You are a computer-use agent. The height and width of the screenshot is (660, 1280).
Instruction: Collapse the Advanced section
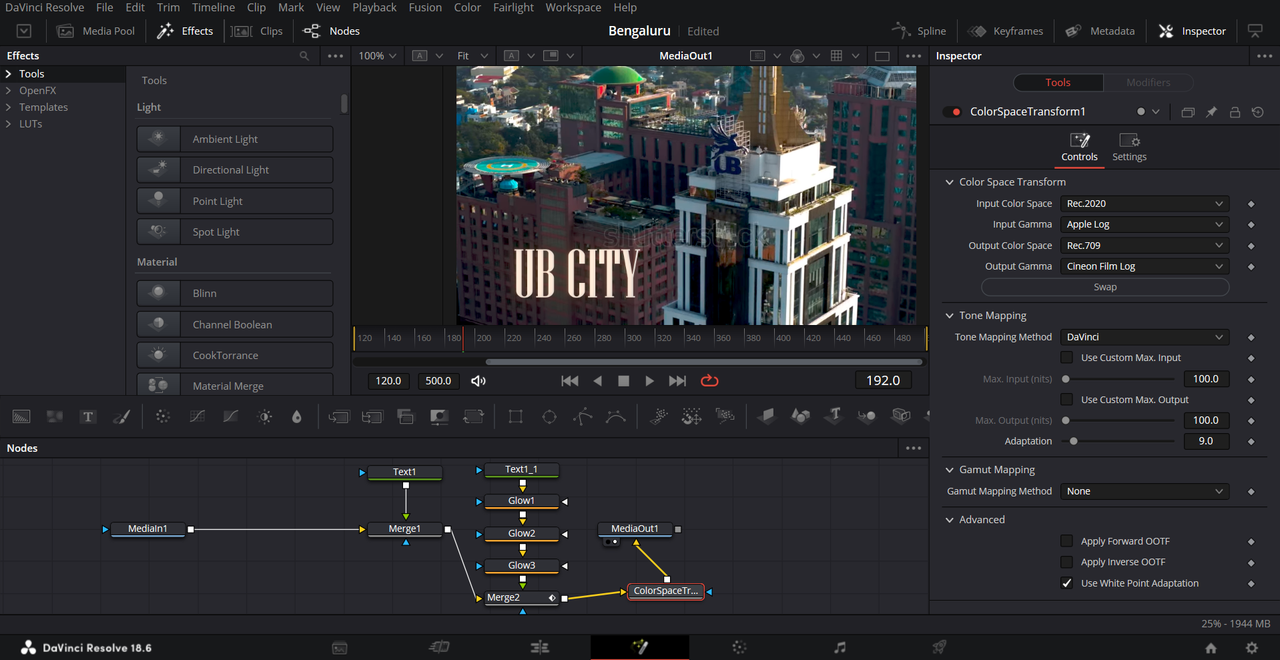[x=949, y=520]
